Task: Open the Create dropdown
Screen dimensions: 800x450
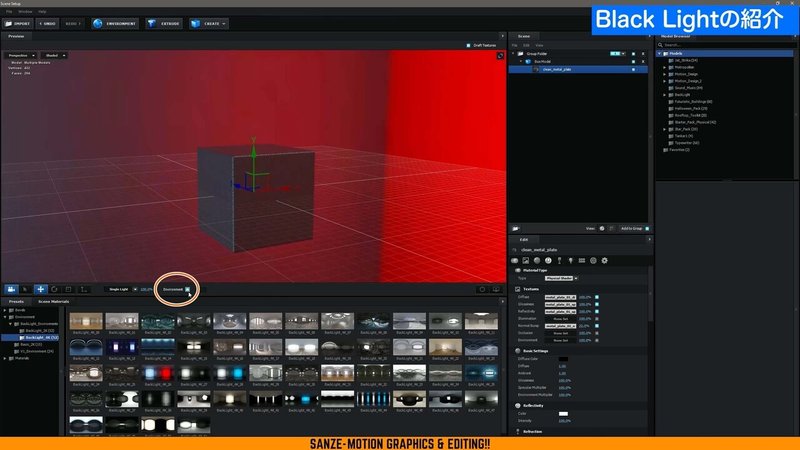Action: (x=209, y=23)
